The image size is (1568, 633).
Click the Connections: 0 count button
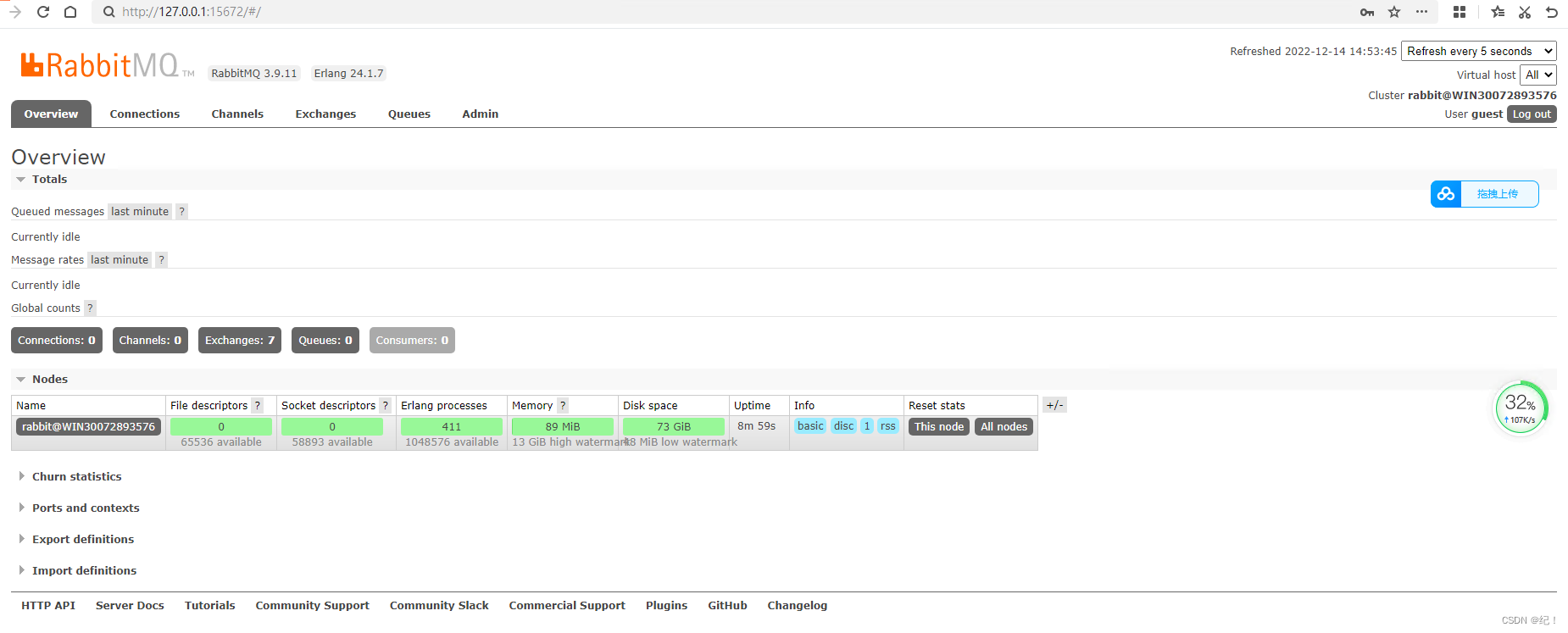point(57,341)
